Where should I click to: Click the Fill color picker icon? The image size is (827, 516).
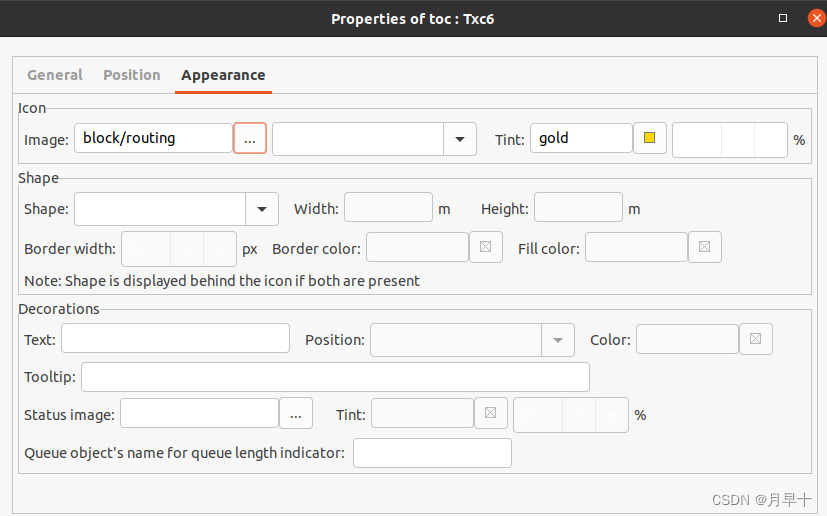704,248
